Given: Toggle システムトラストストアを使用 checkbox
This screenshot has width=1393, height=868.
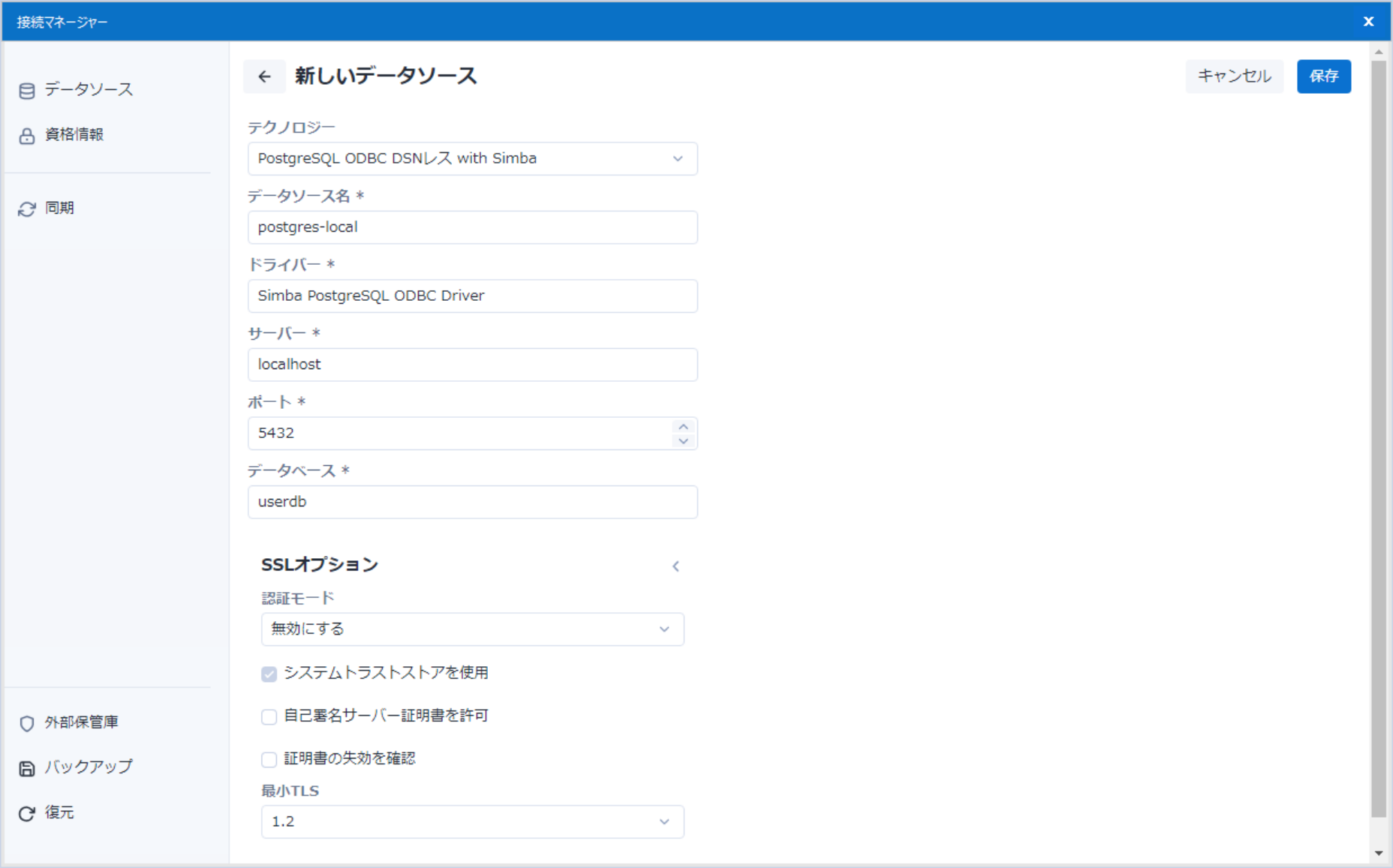Looking at the screenshot, I should click(269, 674).
